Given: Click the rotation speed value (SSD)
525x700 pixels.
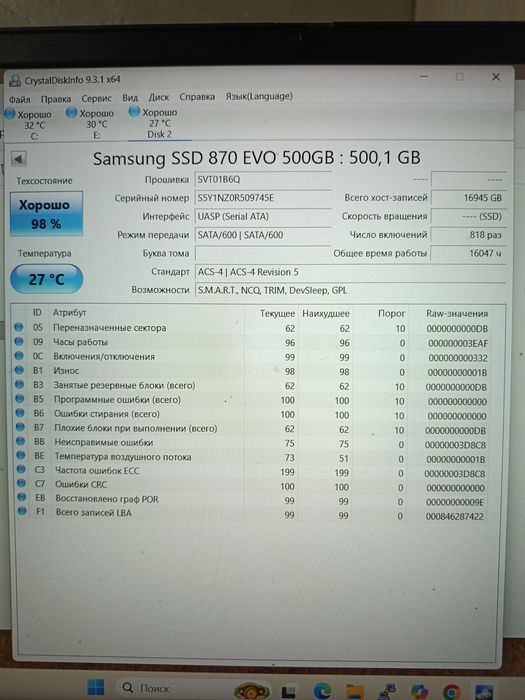Looking at the screenshot, I should [468, 217].
